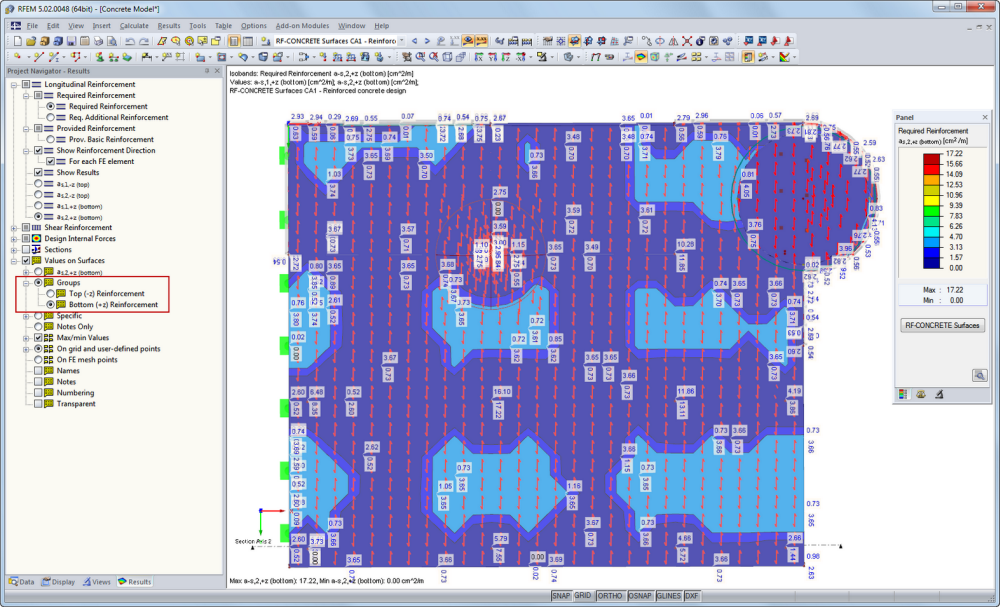
Task: Click the red 17.22 legend color
Action: [x=931, y=158]
